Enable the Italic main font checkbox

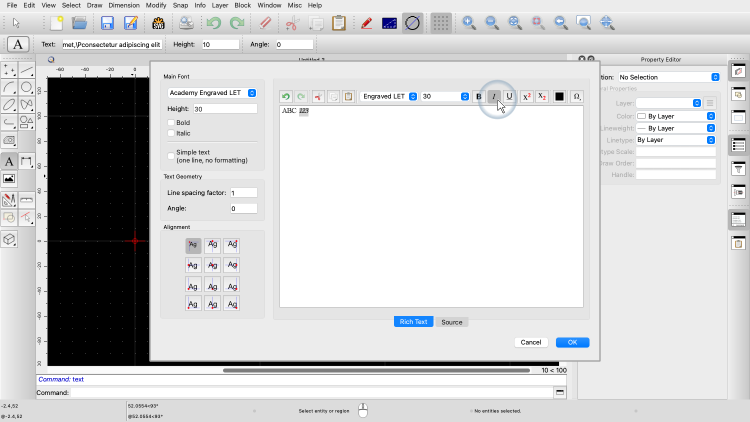[x=171, y=133]
